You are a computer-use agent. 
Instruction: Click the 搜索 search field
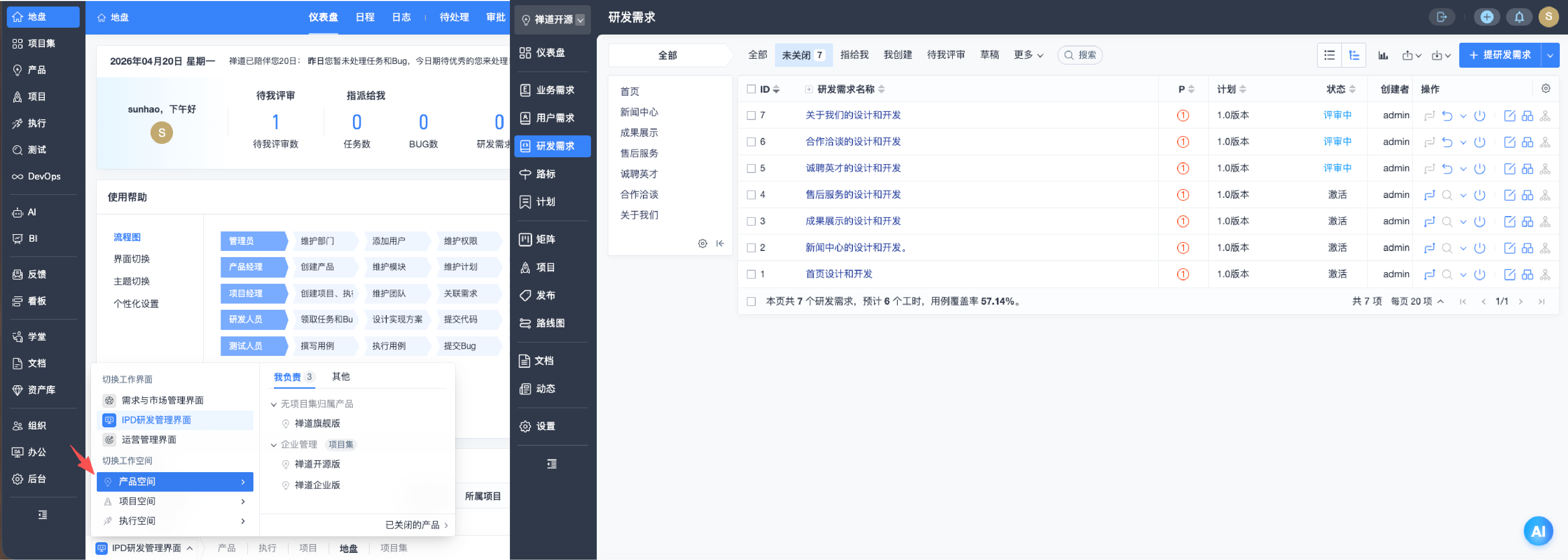(x=1080, y=55)
